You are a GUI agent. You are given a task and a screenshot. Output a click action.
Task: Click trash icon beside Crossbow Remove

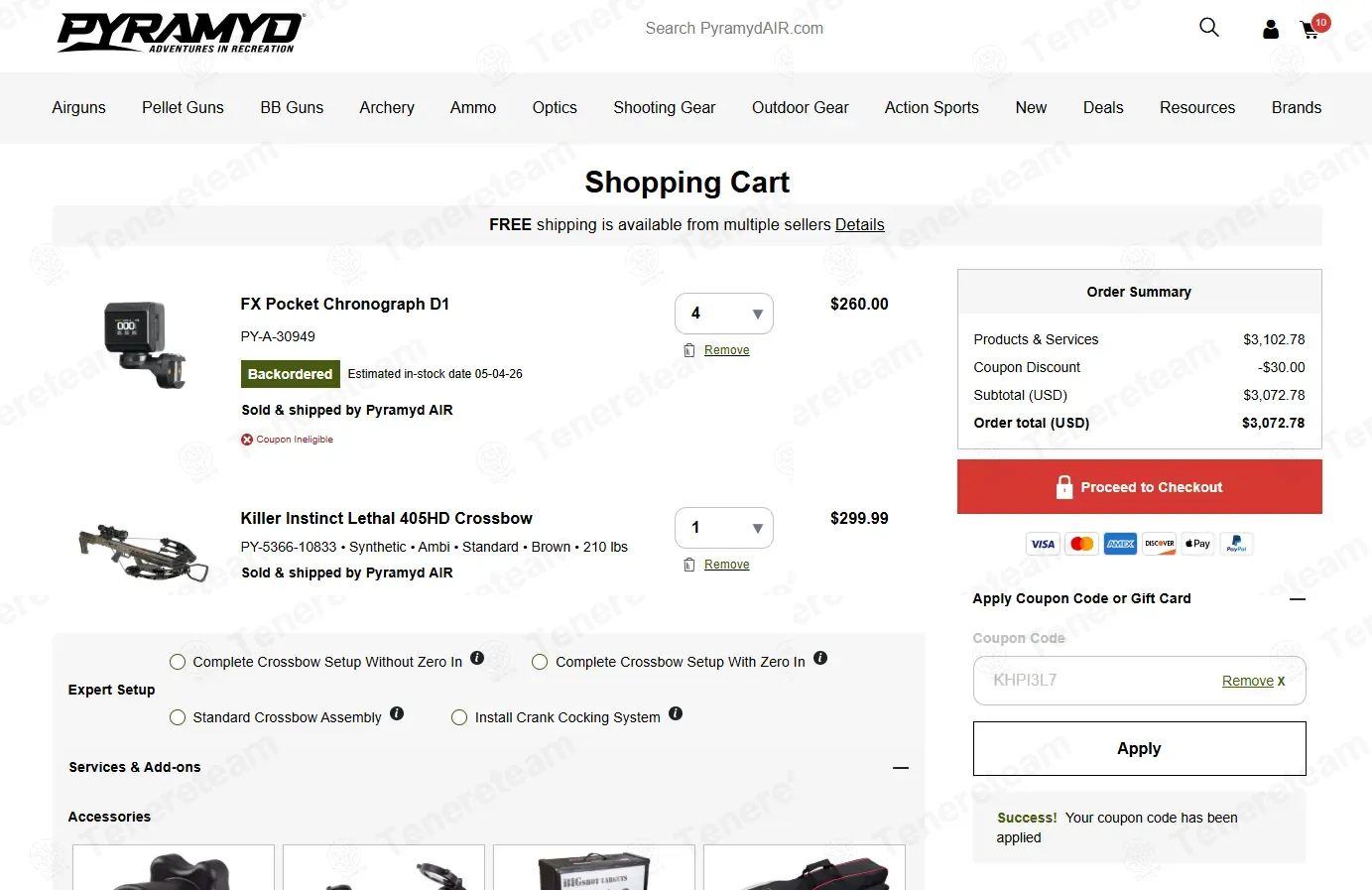[x=689, y=565]
